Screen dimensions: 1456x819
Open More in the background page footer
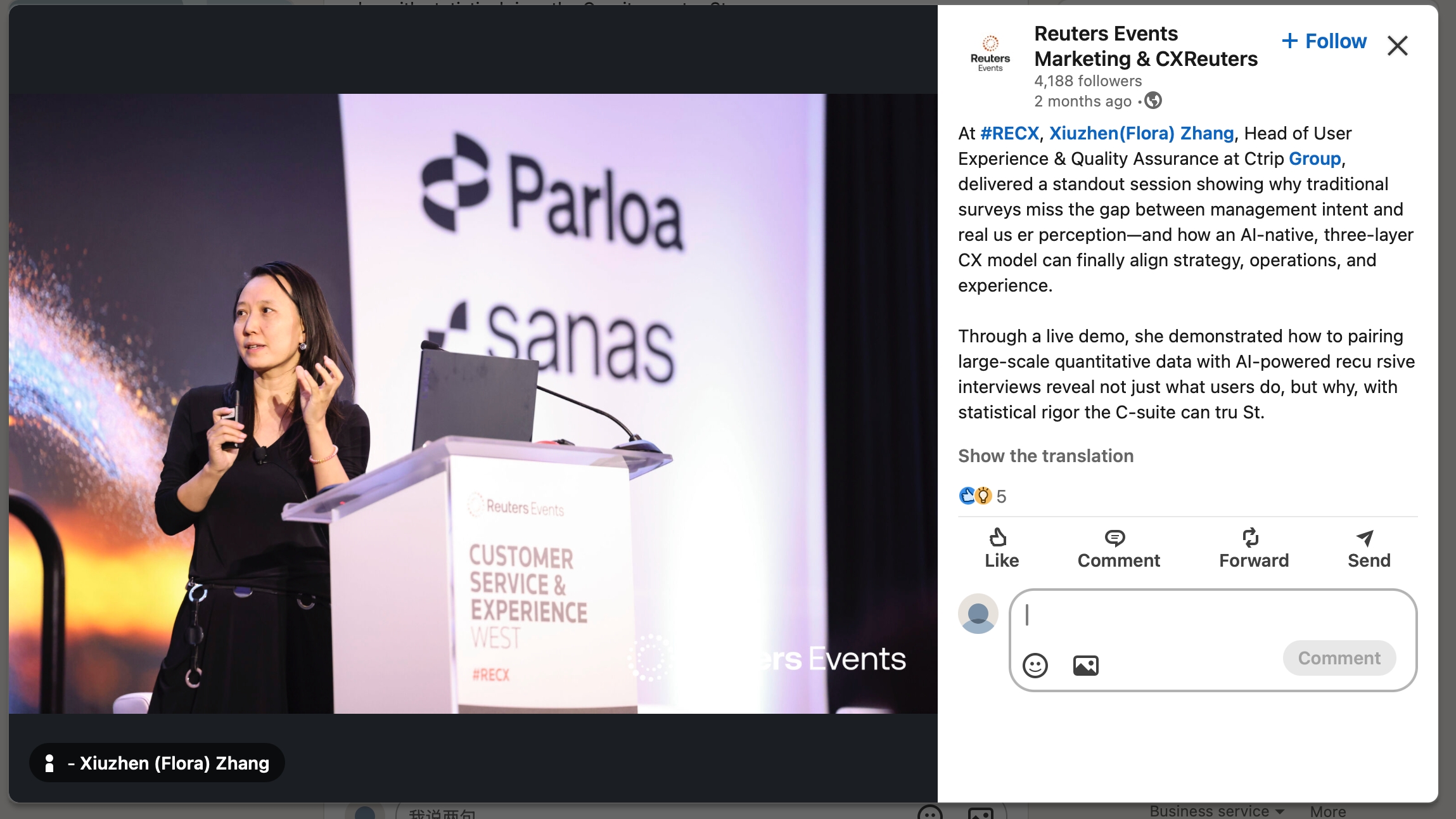pos(1328,811)
